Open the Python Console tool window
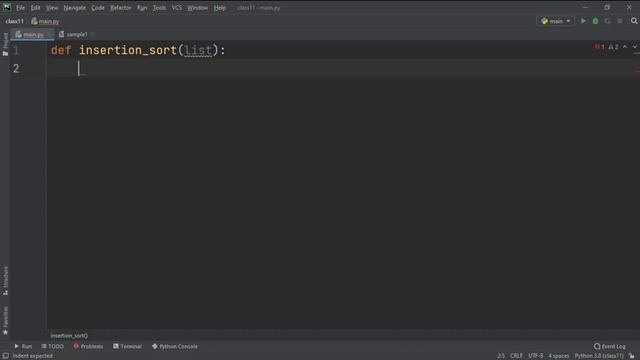This screenshot has width=640, height=360. point(175,346)
